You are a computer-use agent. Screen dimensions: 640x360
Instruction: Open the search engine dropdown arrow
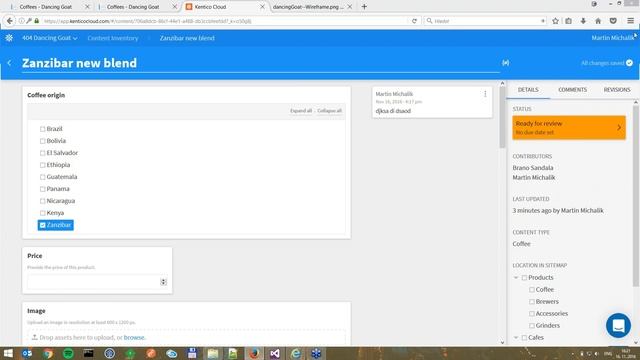click(542, 21)
